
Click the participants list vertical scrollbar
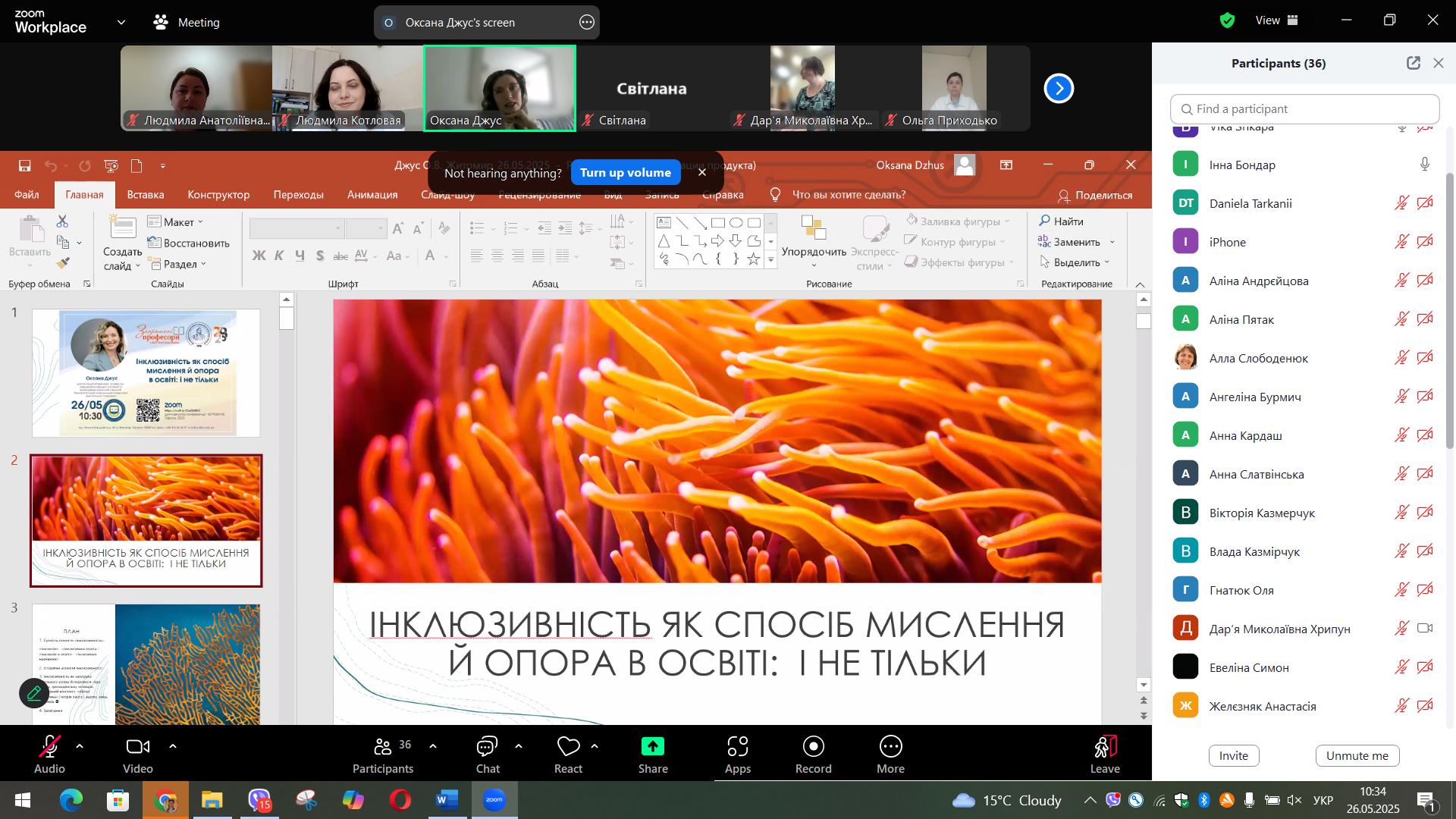tap(1450, 311)
